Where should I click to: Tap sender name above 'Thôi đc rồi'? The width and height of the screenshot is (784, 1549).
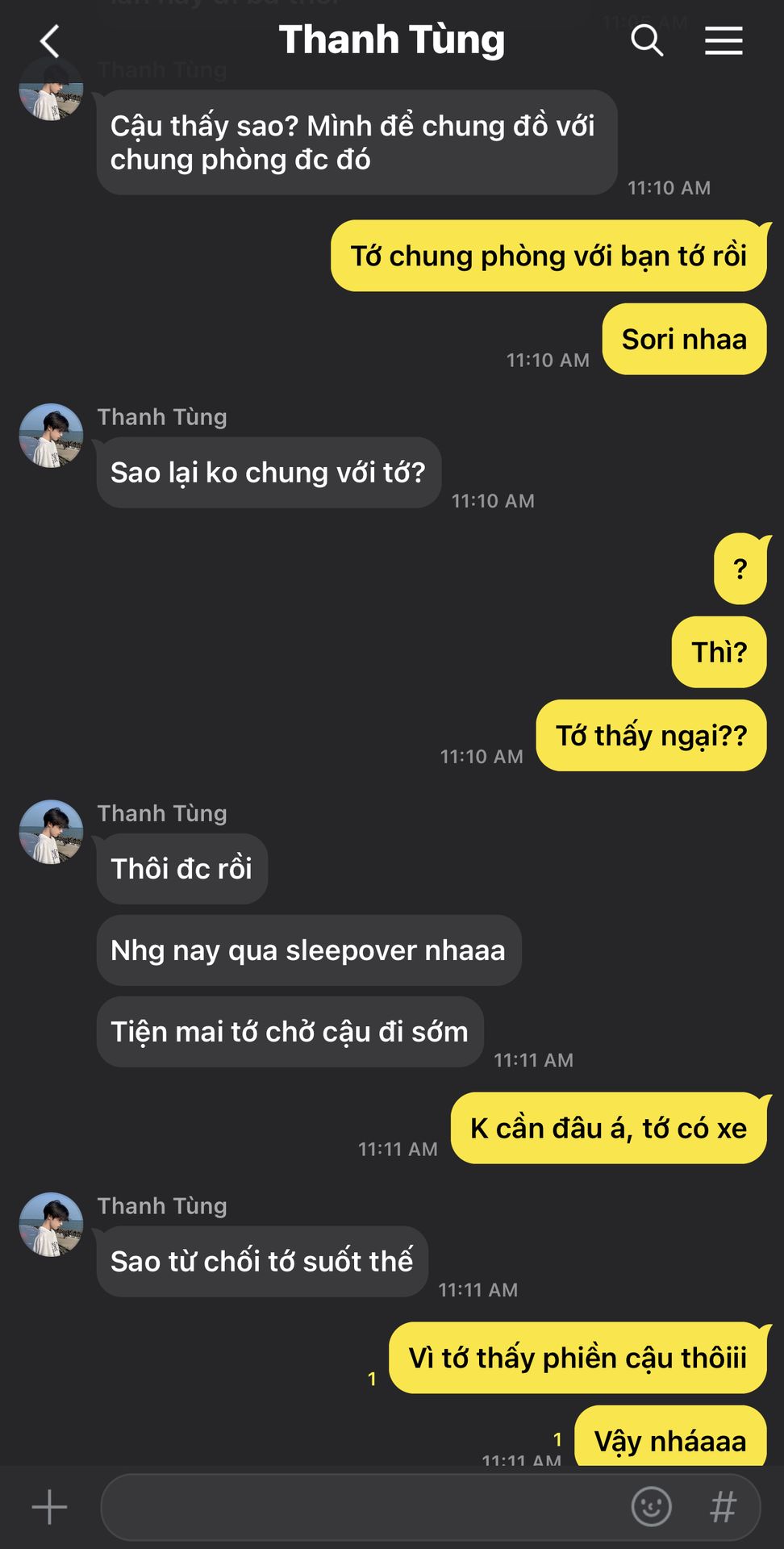click(x=162, y=813)
